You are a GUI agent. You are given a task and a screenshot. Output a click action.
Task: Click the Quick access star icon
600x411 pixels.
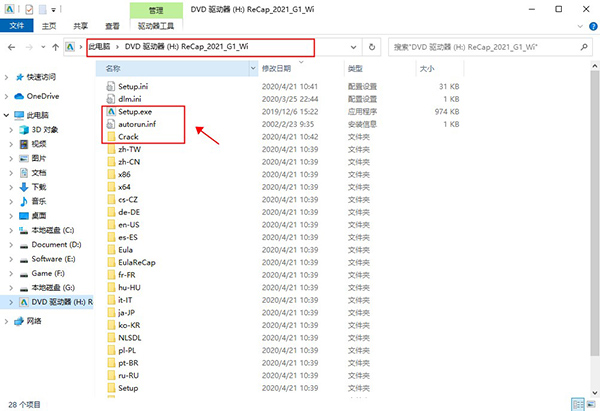pyautogui.click(x=20, y=77)
